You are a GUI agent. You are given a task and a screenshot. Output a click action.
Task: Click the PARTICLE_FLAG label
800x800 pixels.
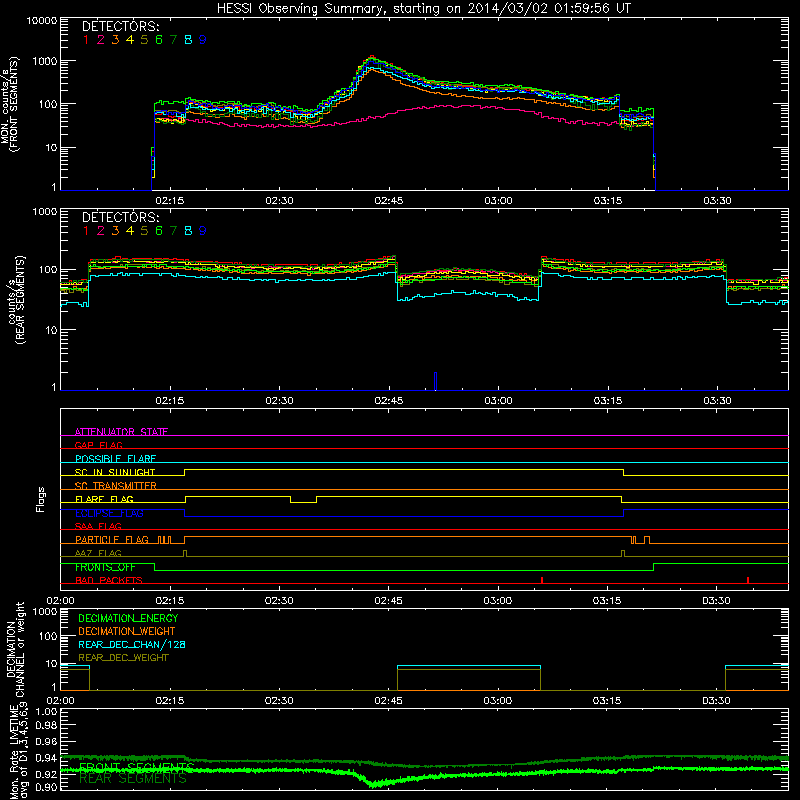point(112,539)
